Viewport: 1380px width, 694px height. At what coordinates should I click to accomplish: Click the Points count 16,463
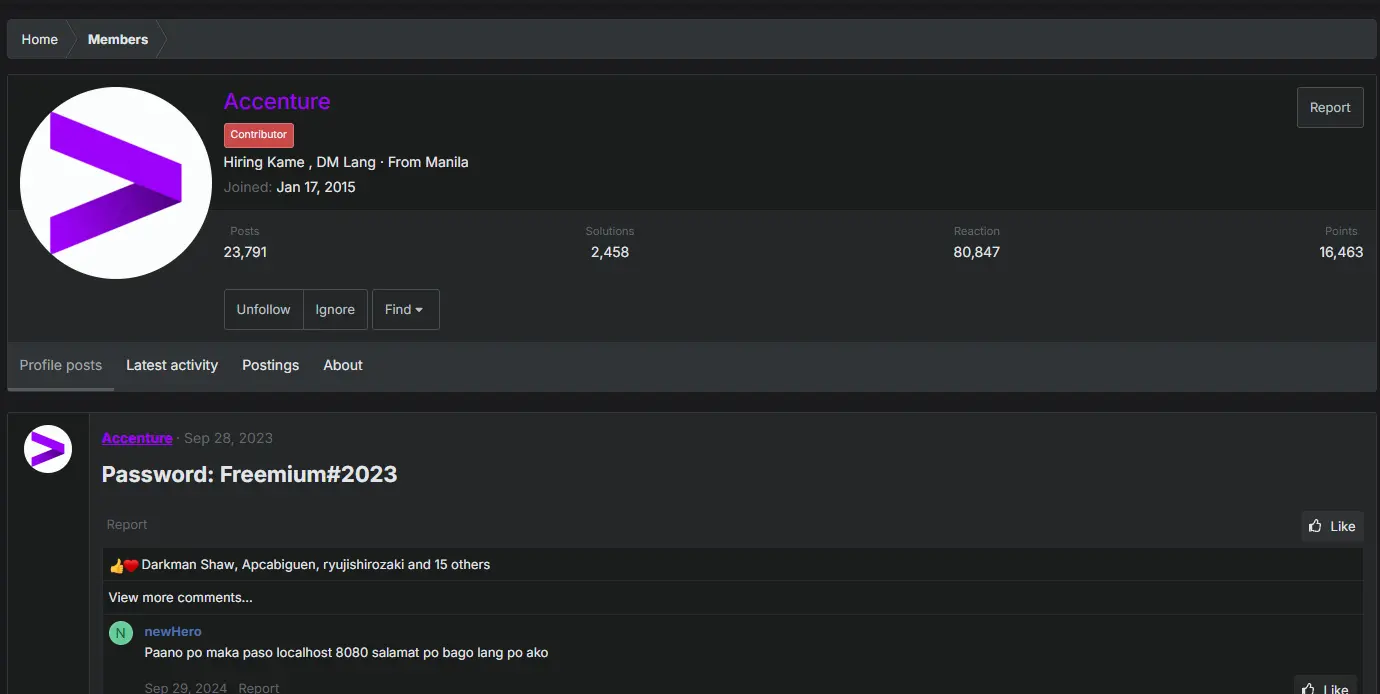coord(1341,252)
